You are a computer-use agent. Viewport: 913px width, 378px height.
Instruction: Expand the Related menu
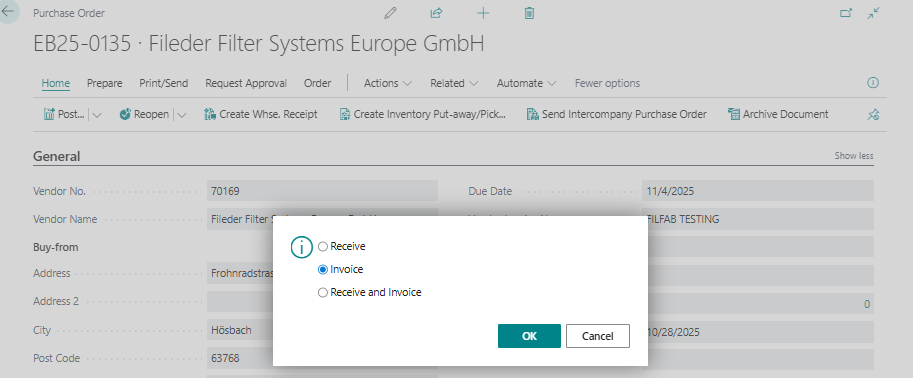click(454, 83)
